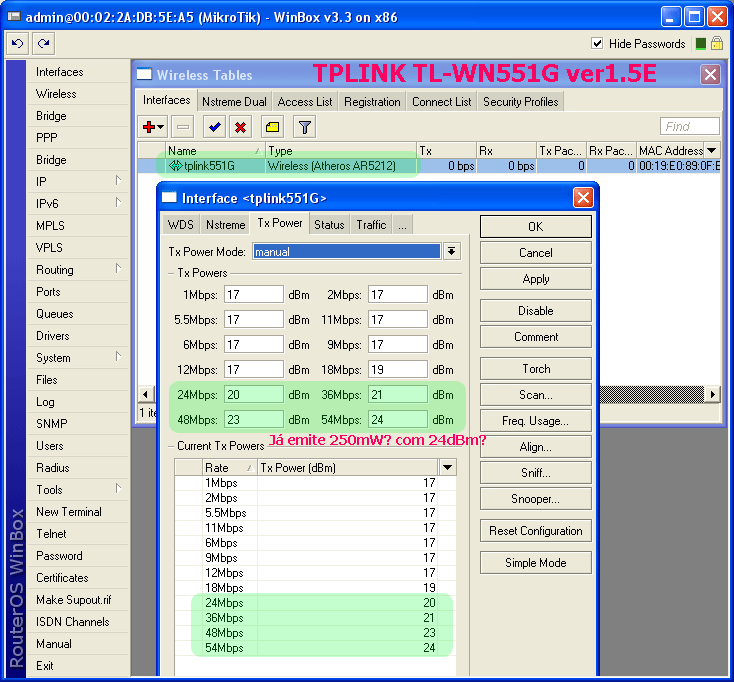This screenshot has width=734, height=682.
Task: Switch to the Traffic tab
Action: 371,225
